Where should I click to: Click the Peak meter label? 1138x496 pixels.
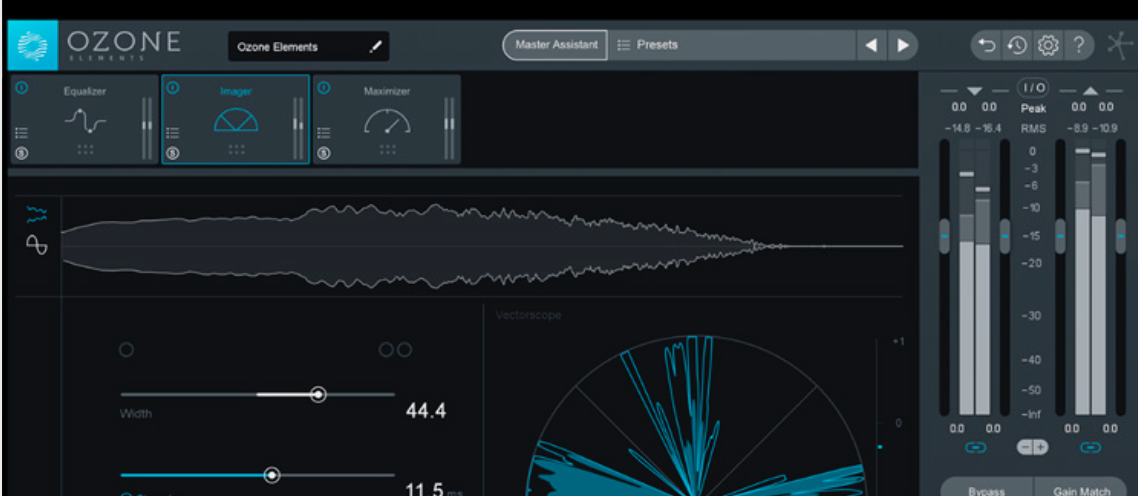[1032, 109]
